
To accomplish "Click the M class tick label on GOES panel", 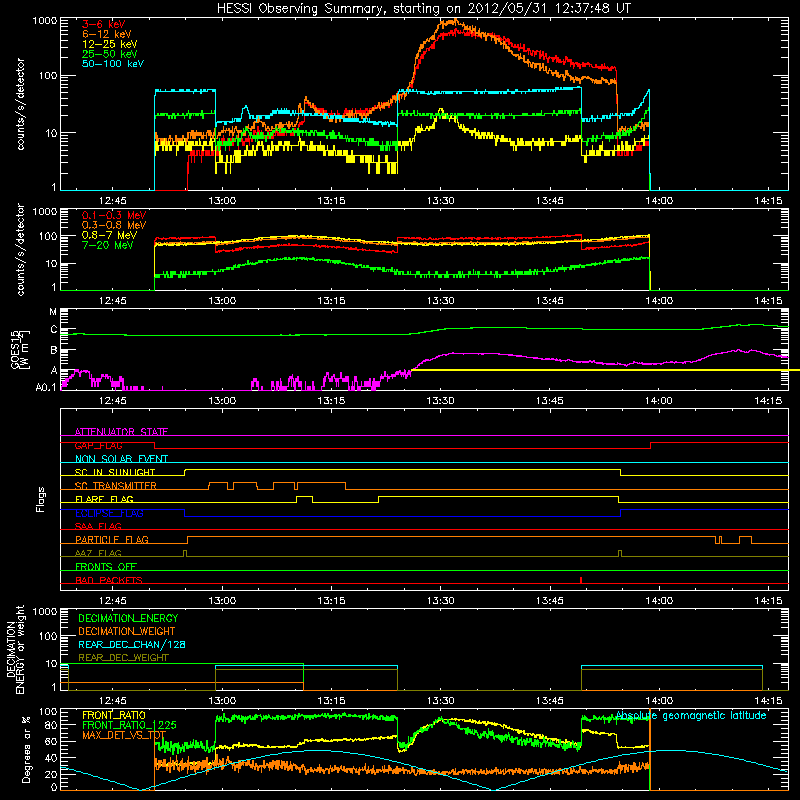I will click(x=53, y=312).
